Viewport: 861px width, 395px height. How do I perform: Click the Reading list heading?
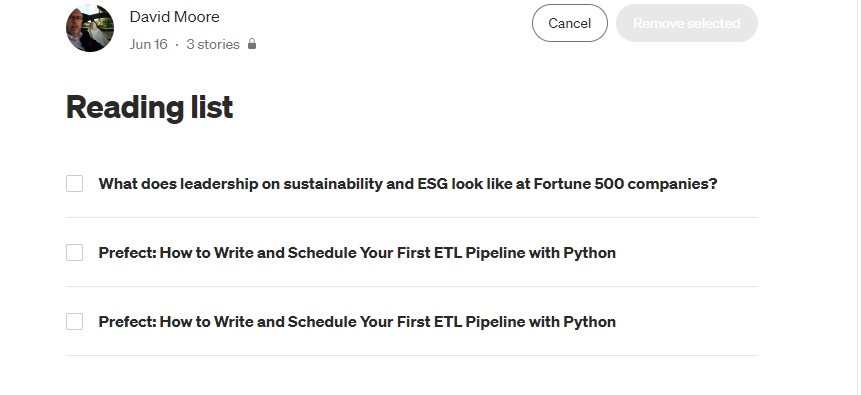point(149,107)
